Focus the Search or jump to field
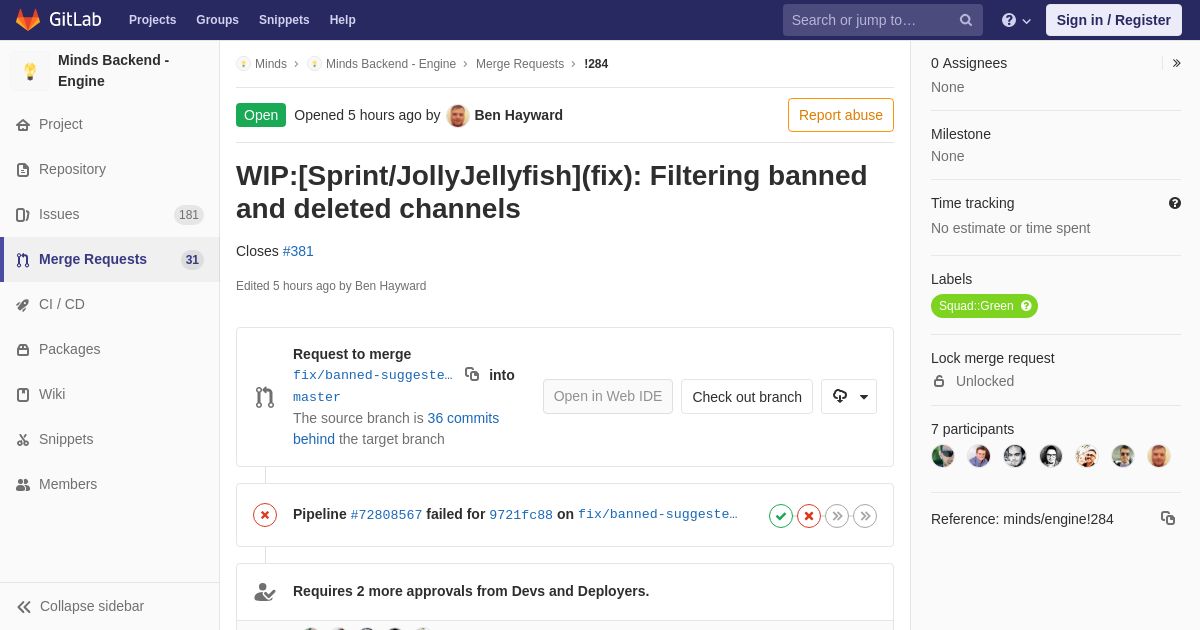 (870, 20)
